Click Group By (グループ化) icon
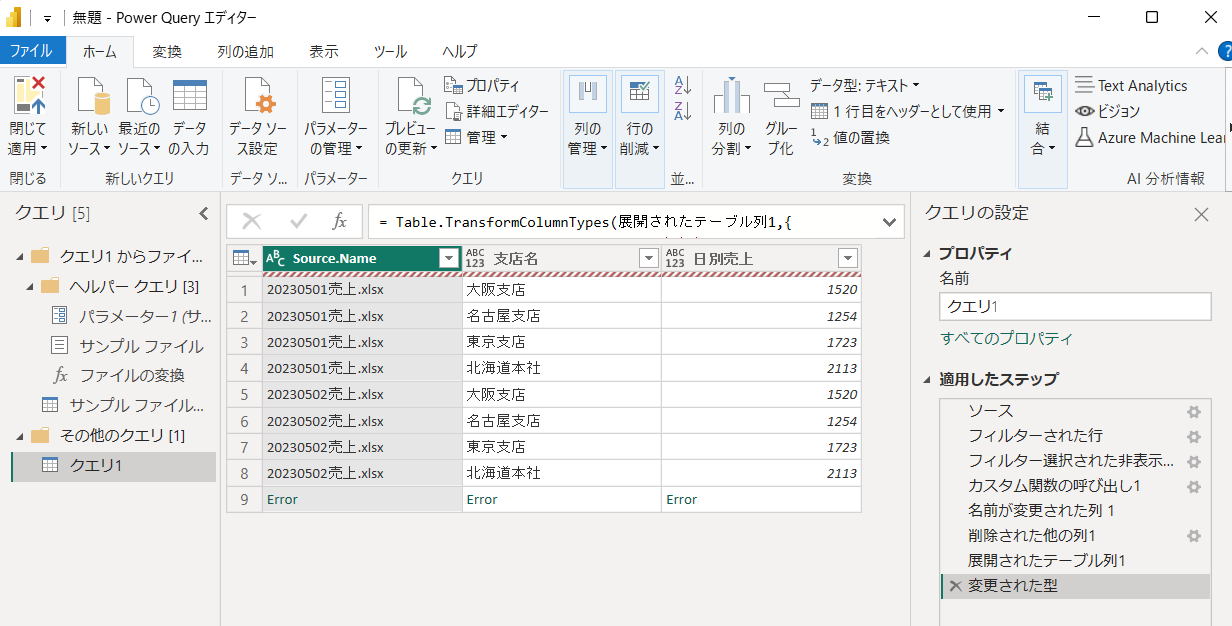Screen dimensions: 1232x626 click(x=781, y=97)
